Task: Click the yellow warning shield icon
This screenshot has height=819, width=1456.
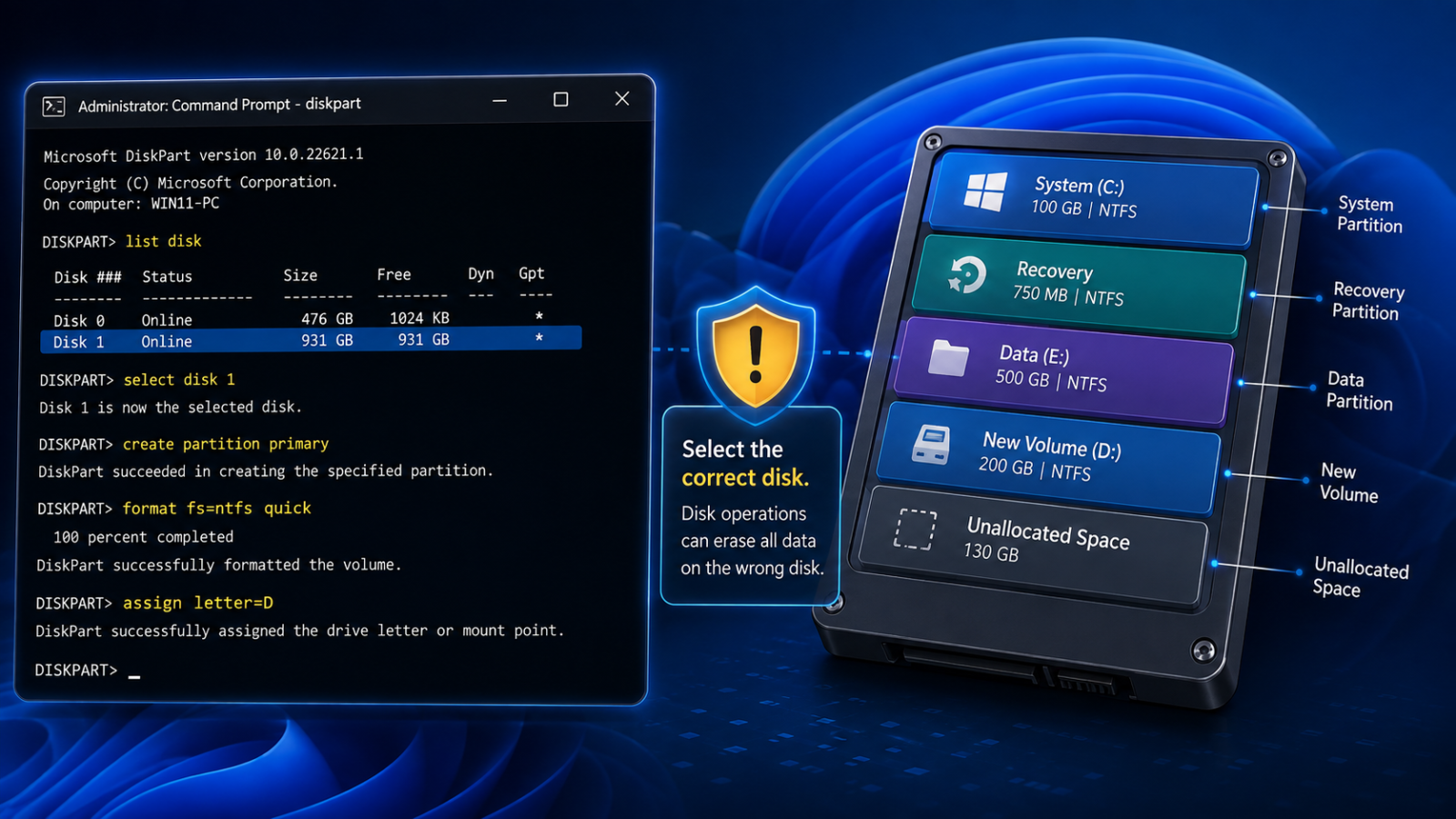Action: (x=755, y=354)
